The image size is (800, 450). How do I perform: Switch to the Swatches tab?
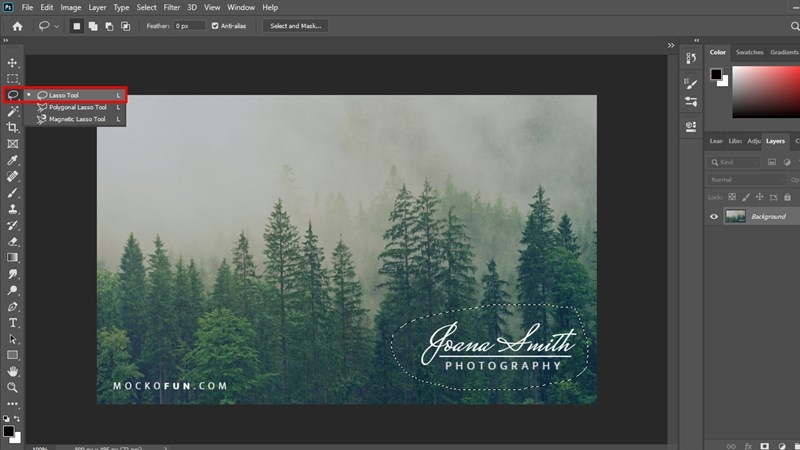point(749,52)
